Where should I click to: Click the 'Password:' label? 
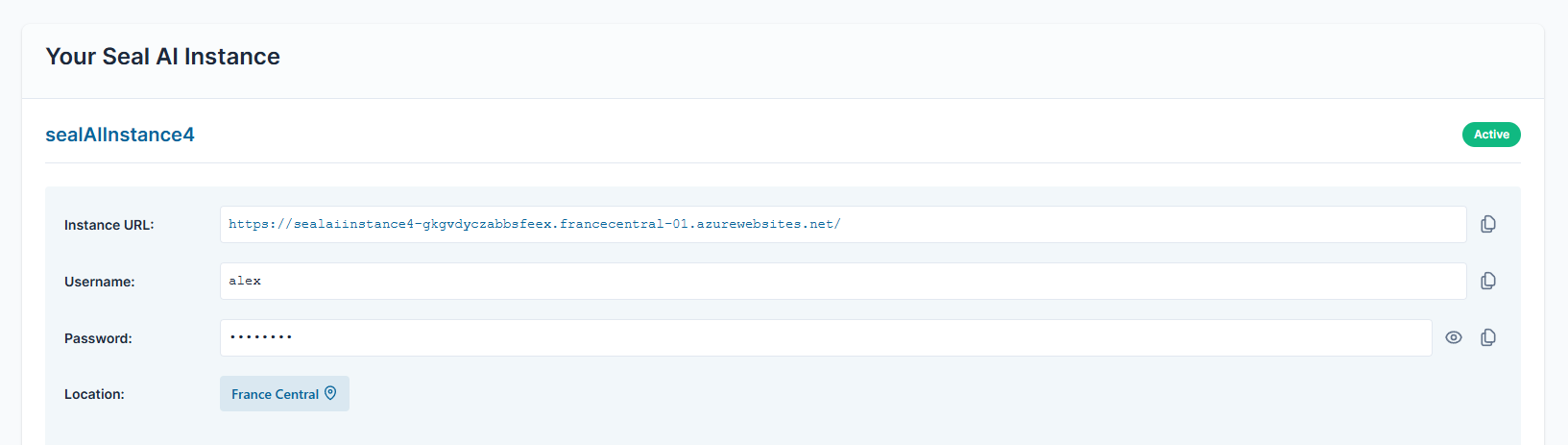point(98,338)
